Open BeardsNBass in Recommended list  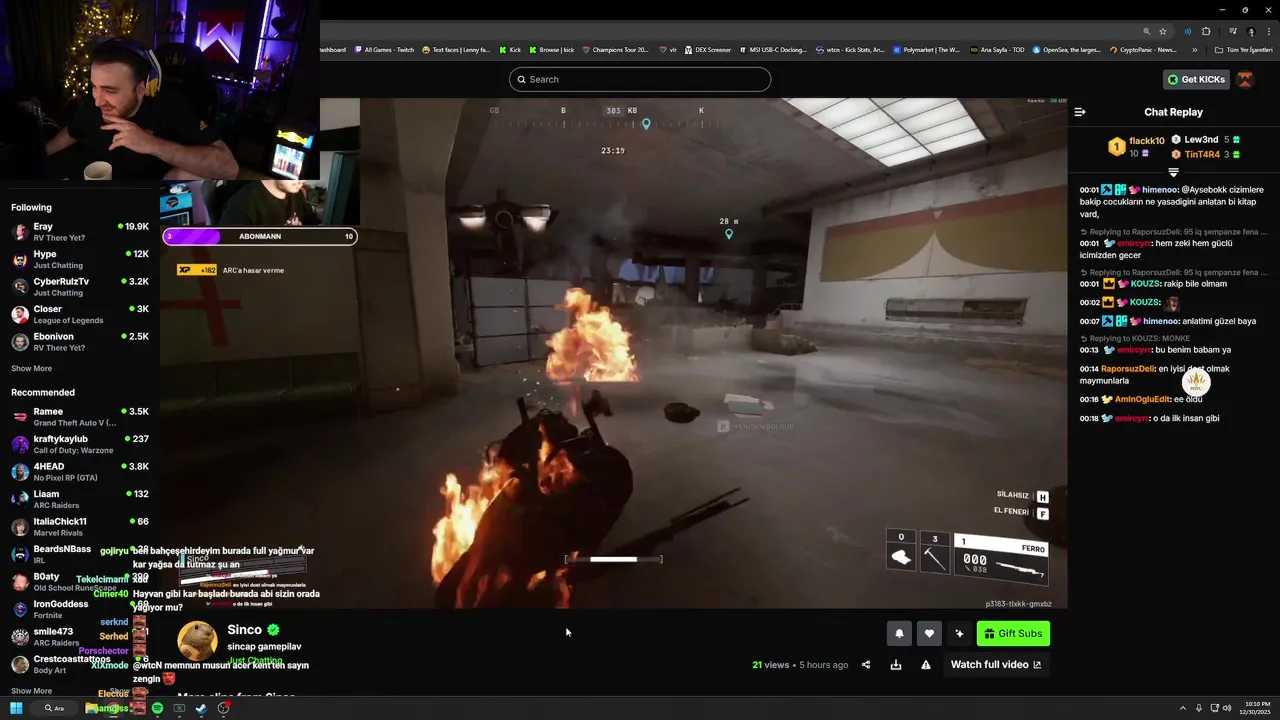coord(80,554)
